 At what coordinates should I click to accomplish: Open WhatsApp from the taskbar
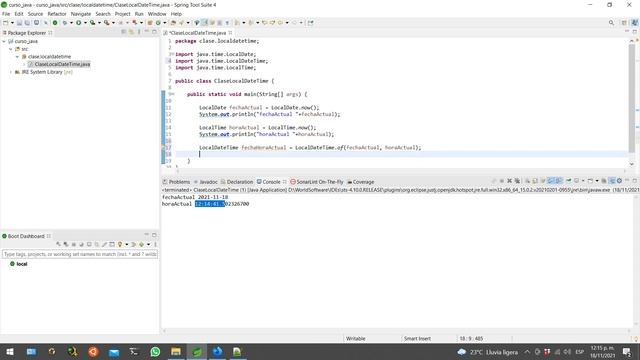pos(155,352)
